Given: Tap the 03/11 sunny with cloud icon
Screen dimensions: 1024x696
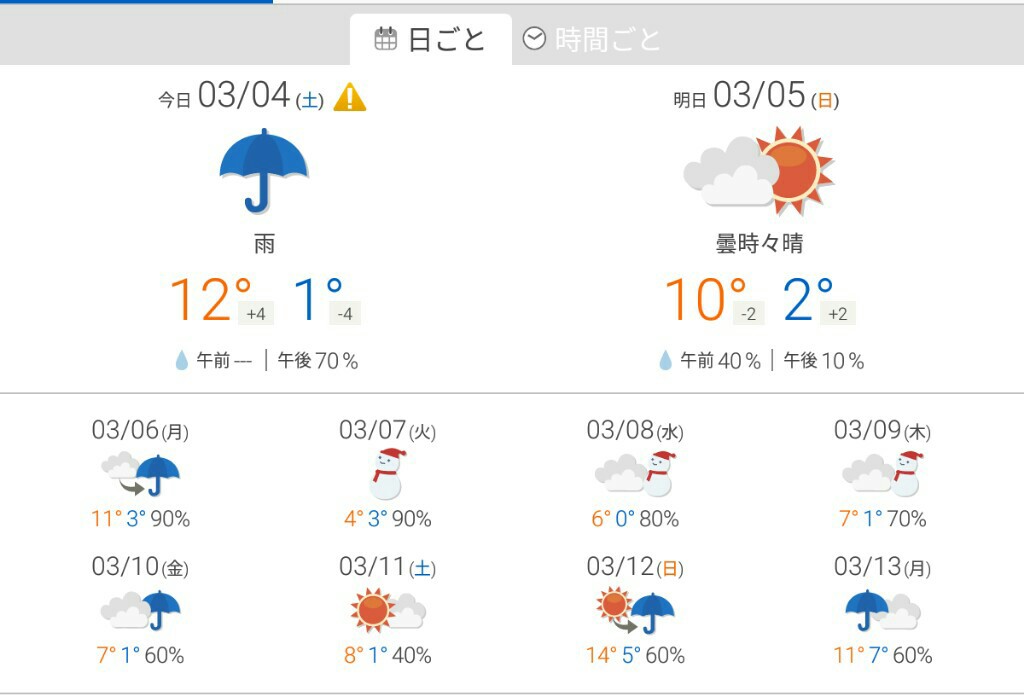Looking at the screenshot, I should pyautogui.click(x=387, y=610).
